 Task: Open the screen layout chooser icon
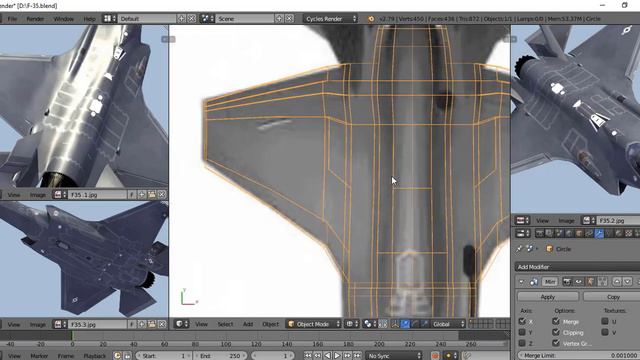[109, 18]
